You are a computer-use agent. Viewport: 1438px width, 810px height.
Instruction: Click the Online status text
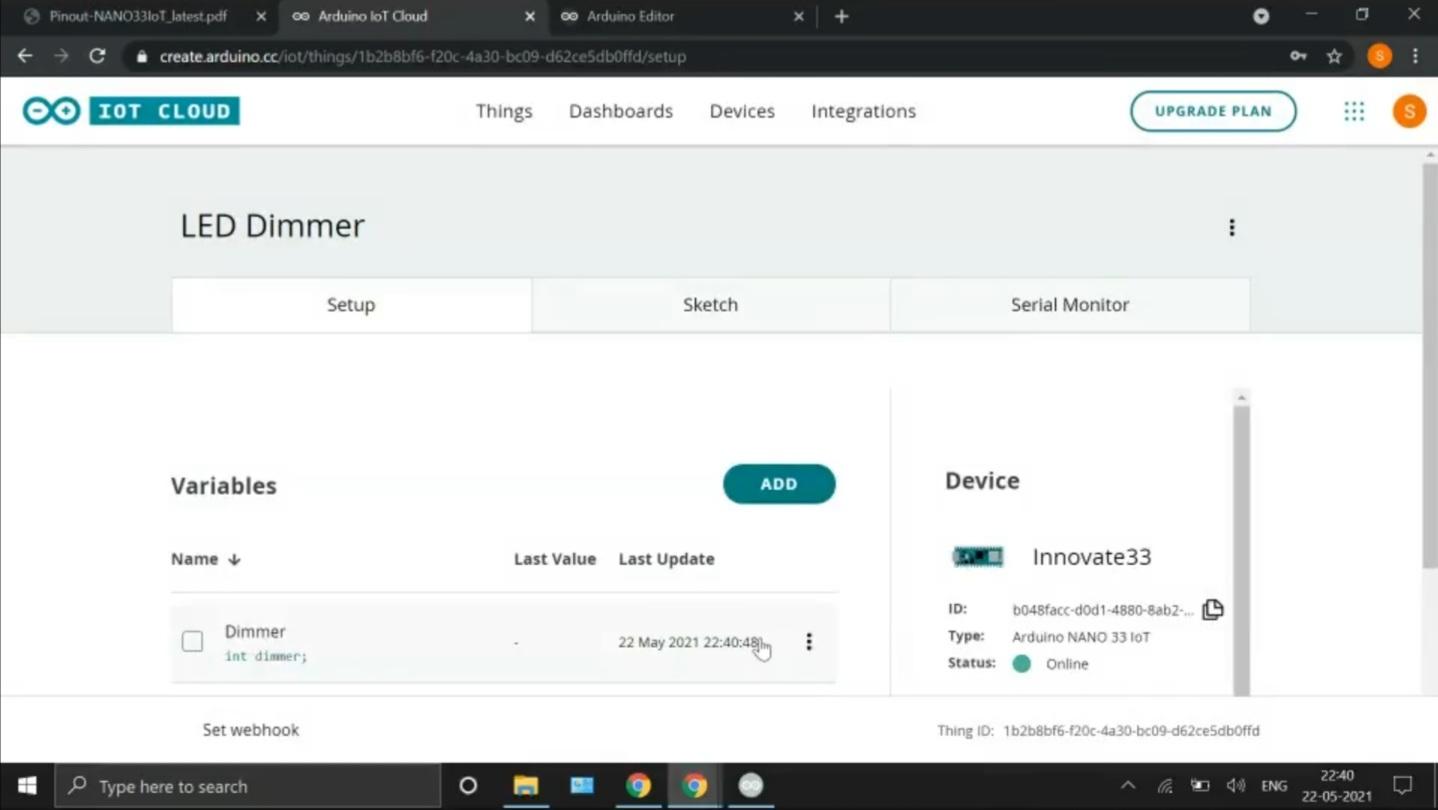(1067, 664)
